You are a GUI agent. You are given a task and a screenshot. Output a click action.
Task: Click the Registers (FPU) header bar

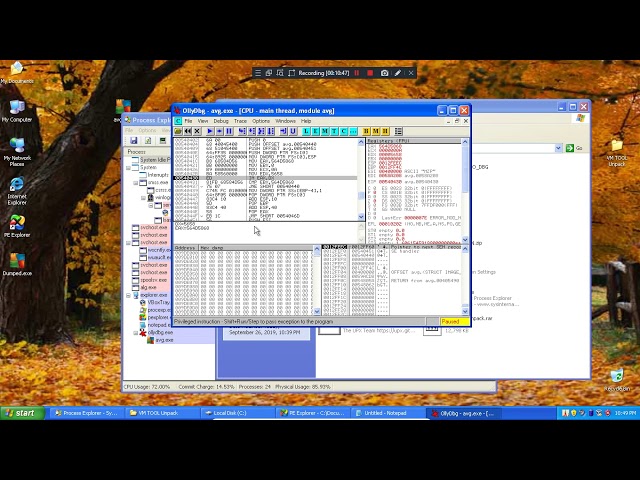click(x=414, y=141)
